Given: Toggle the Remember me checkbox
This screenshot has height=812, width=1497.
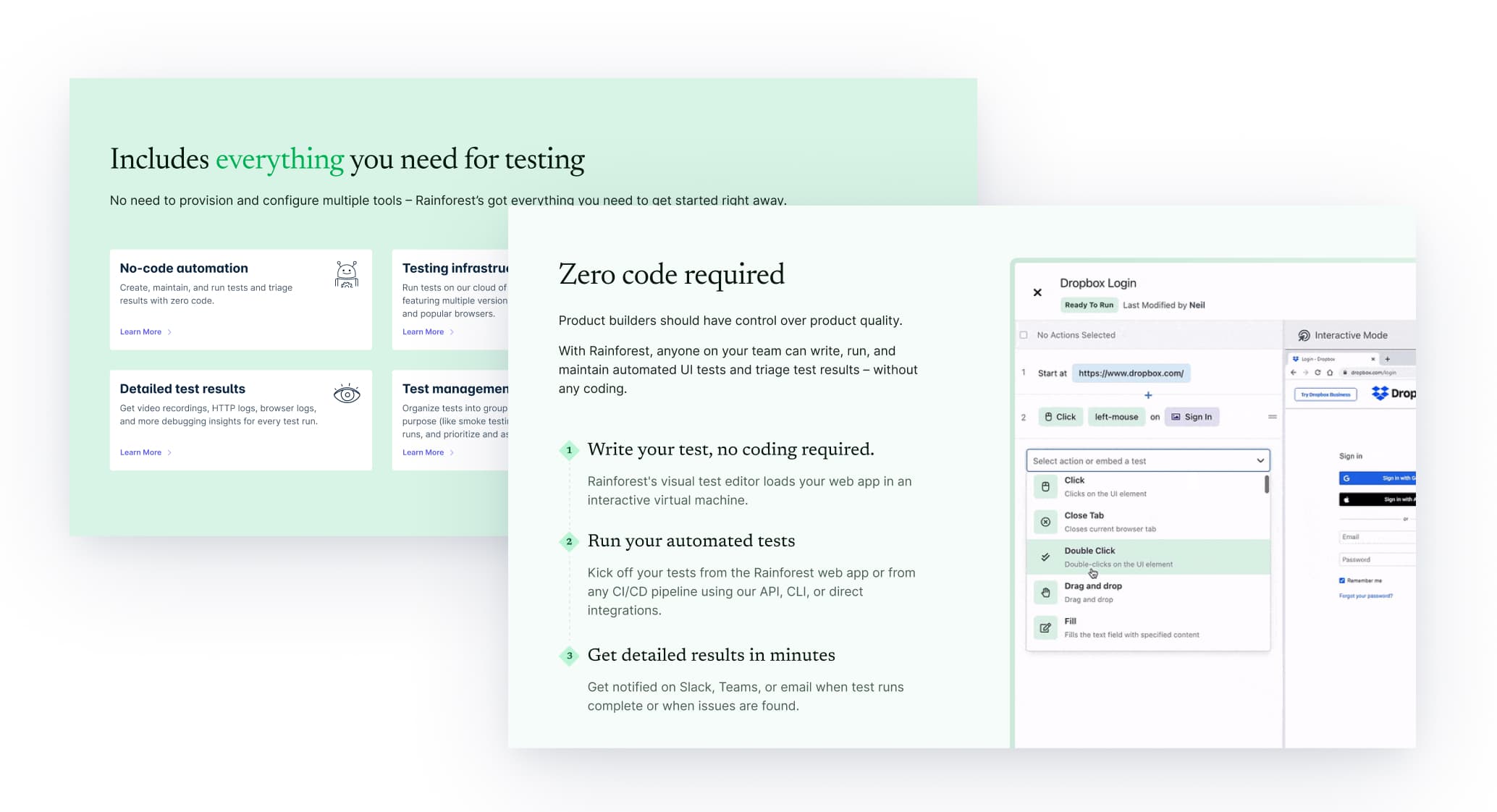Looking at the screenshot, I should coord(1342,580).
